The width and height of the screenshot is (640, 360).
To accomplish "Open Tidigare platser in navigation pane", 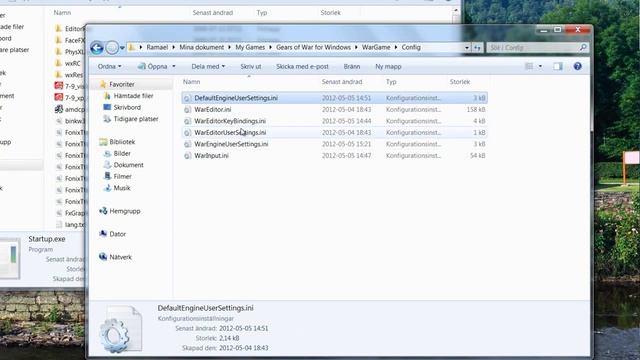I will point(136,119).
